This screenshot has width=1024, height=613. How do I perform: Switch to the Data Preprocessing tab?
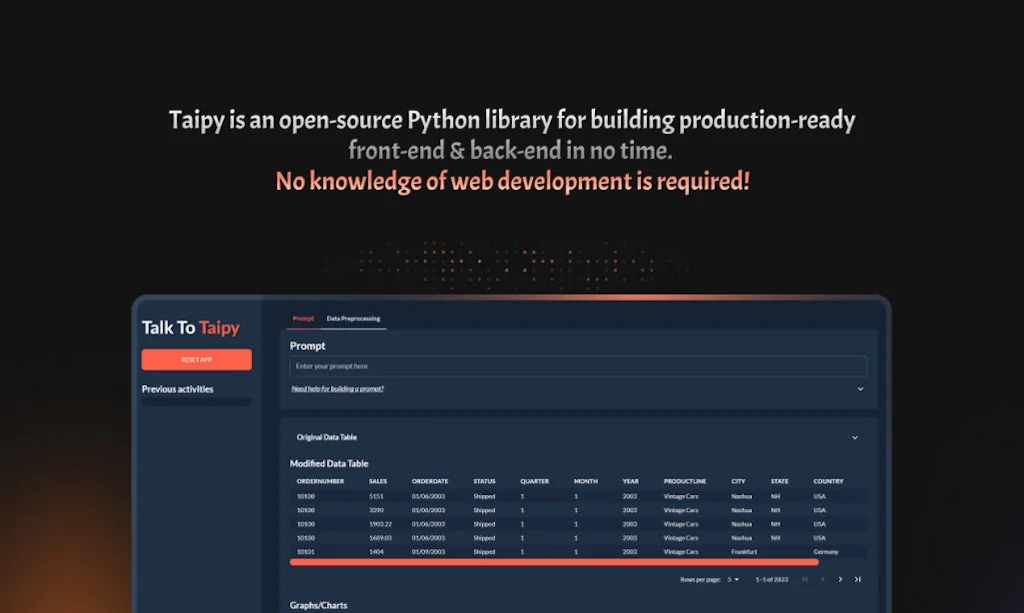pyautogui.click(x=352, y=318)
